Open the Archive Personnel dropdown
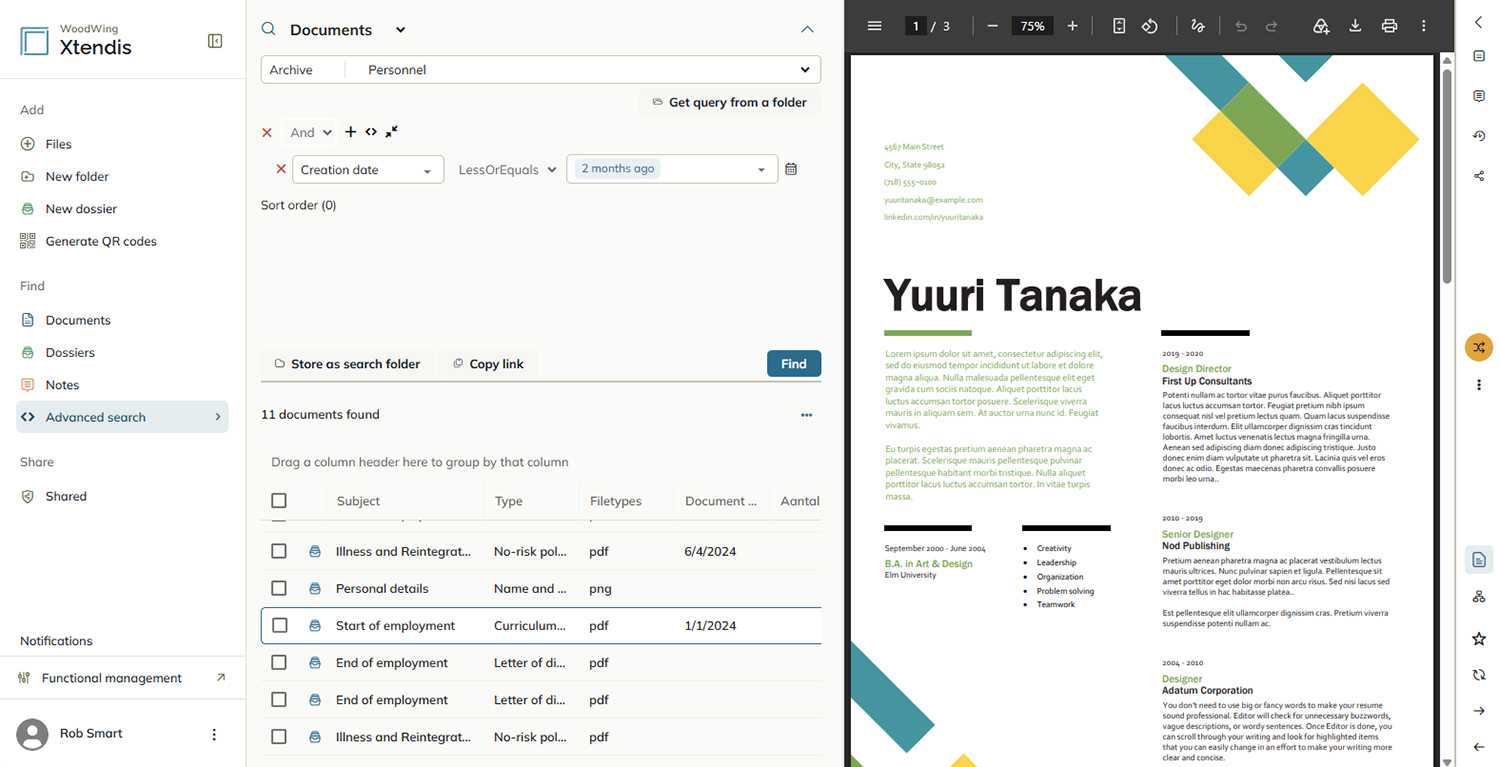Viewport: 1500px width, 767px height. (541, 70)
